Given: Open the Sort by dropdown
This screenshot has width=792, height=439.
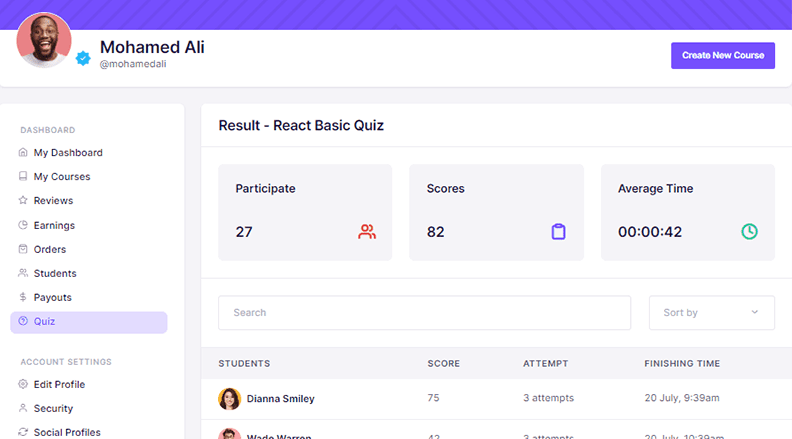Looking at the screenshot, I should click(711, 313).
